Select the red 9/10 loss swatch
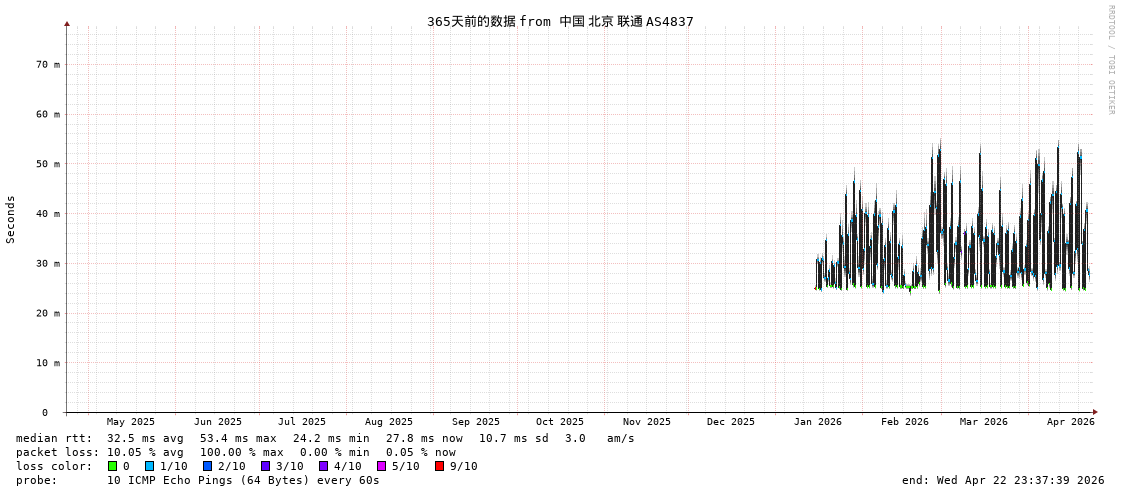This screenshot has width=1121, height=494. click(439, 466)
